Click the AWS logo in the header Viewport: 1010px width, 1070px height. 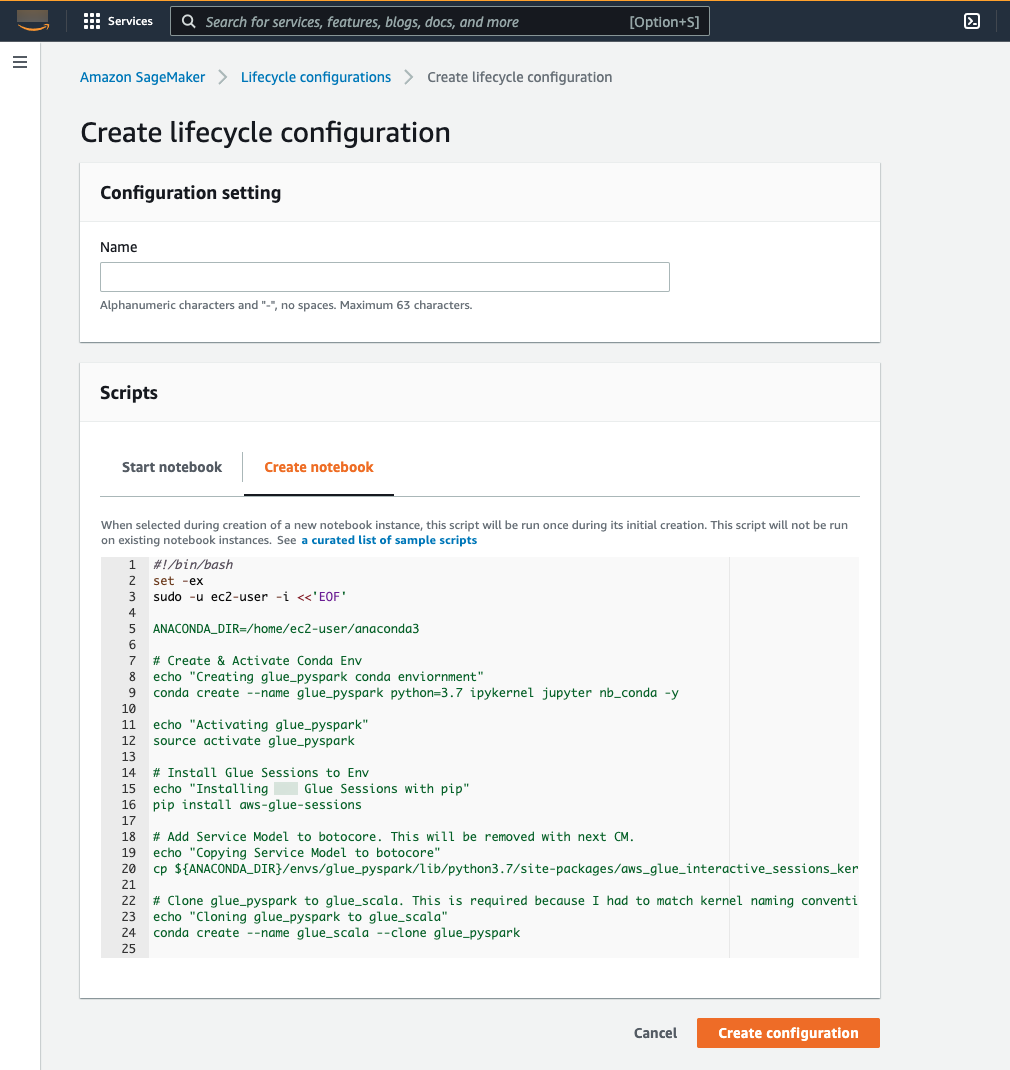32,21
